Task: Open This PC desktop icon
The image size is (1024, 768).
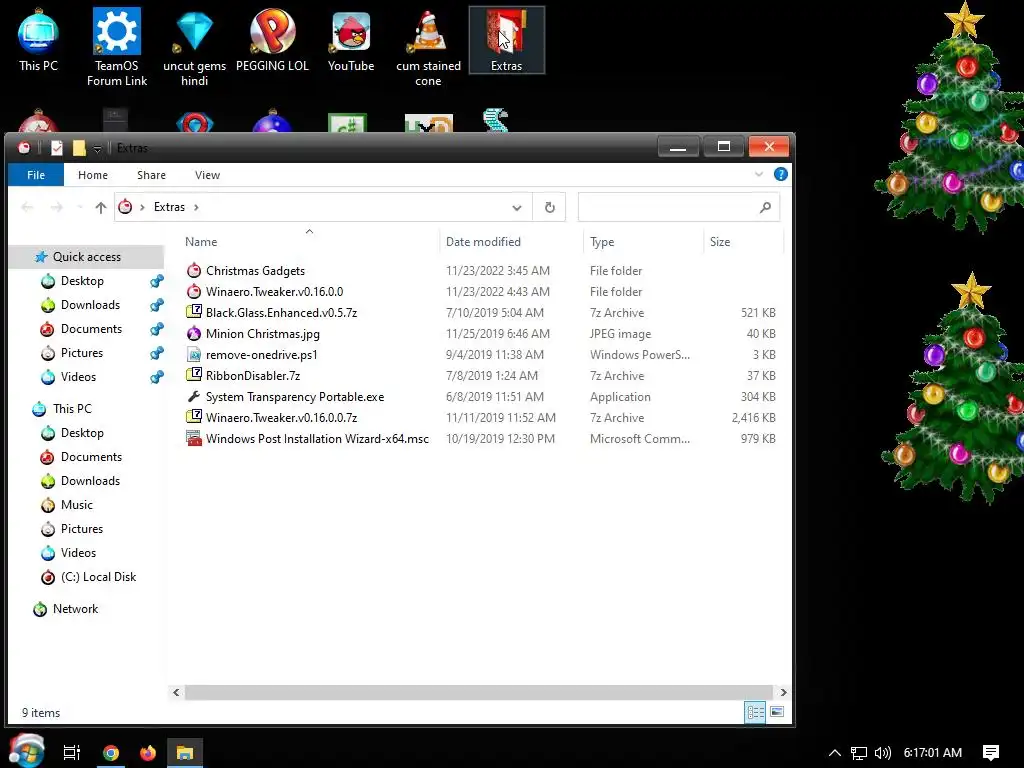Action: coord(38,40)
